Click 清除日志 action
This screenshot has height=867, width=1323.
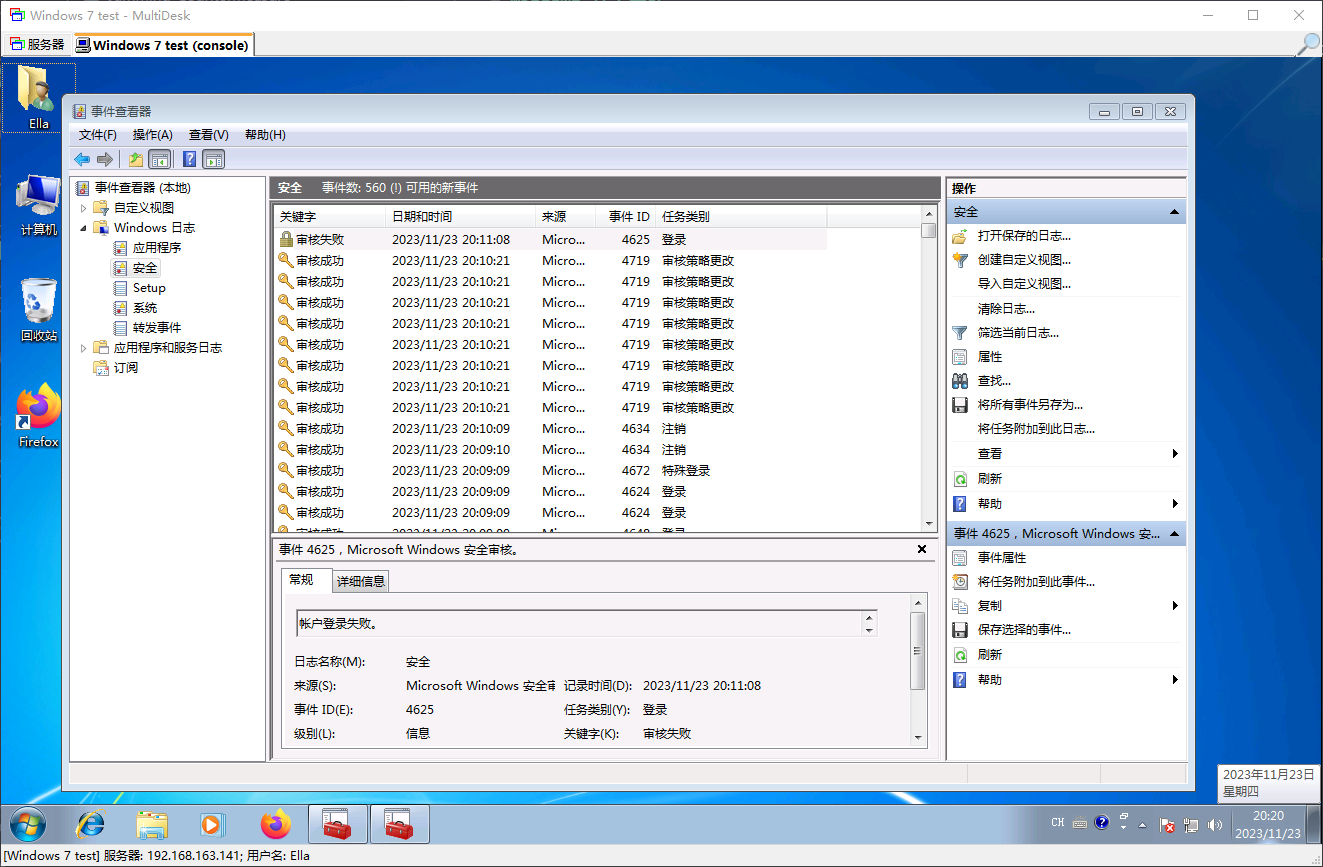point(1006,309)
